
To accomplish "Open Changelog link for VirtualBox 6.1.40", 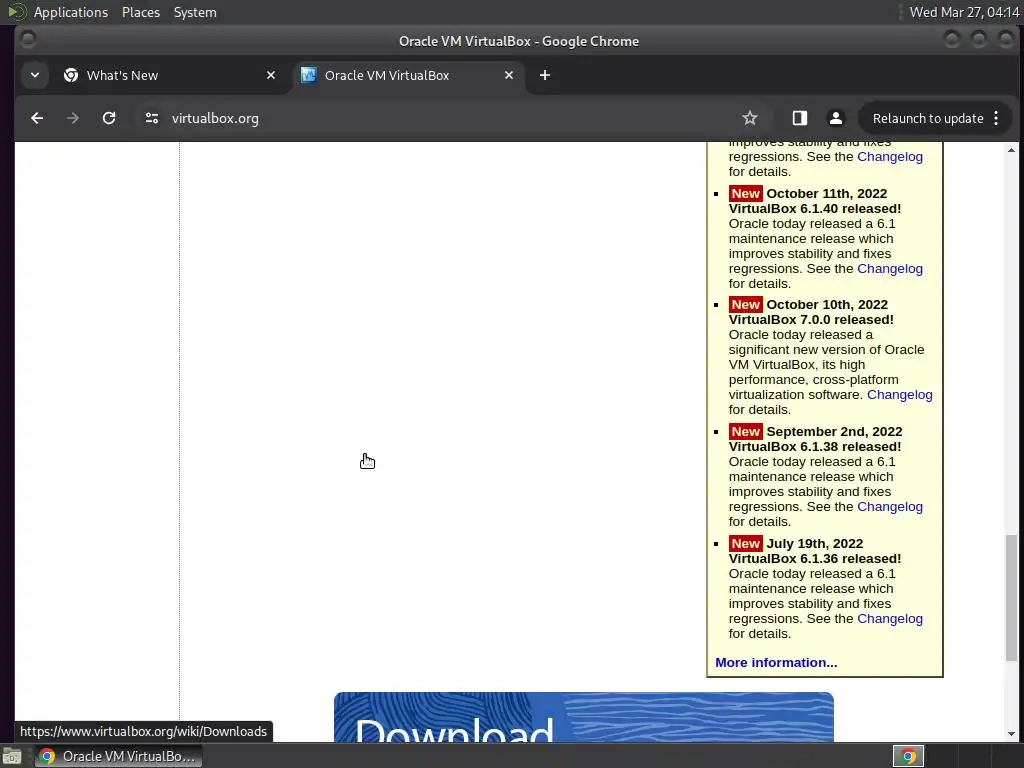I will (x=889, y=268).
